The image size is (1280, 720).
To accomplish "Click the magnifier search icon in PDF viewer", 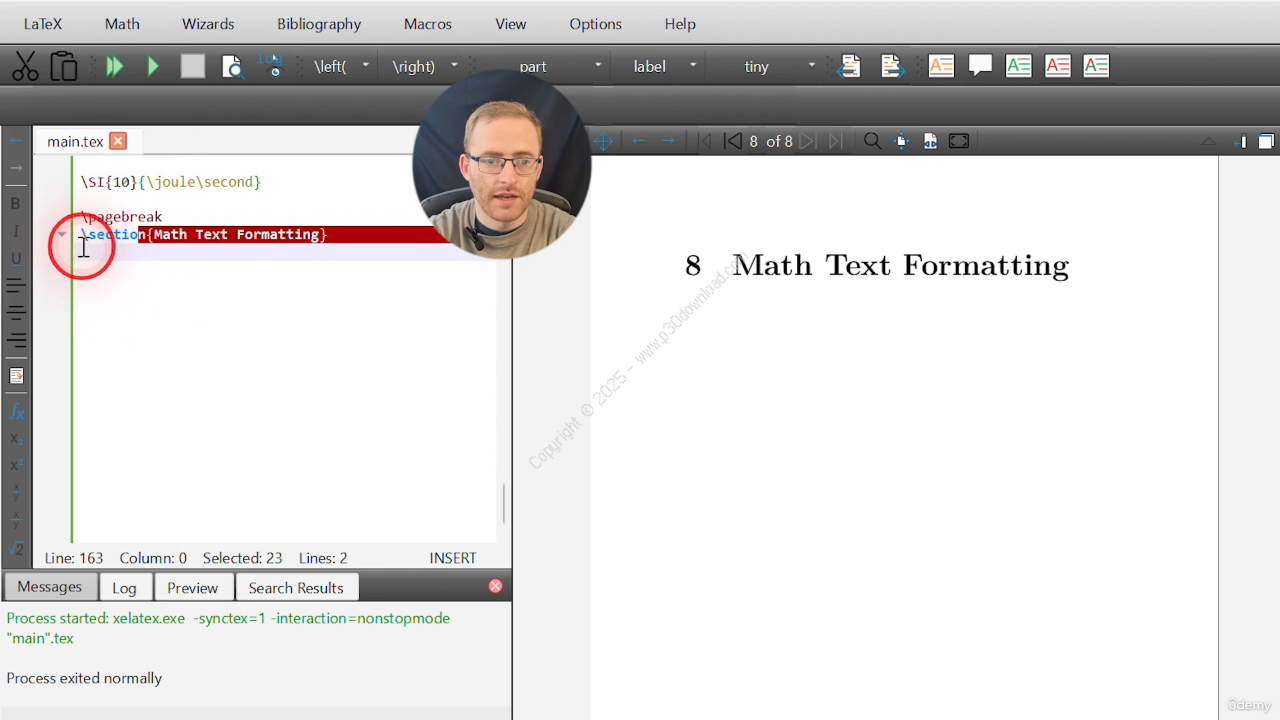I will pos(872,141).
